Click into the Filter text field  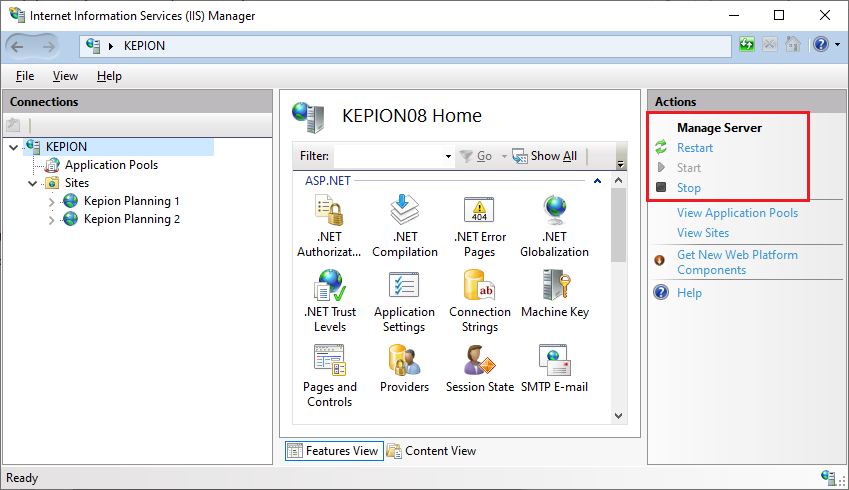click(389, 156)
